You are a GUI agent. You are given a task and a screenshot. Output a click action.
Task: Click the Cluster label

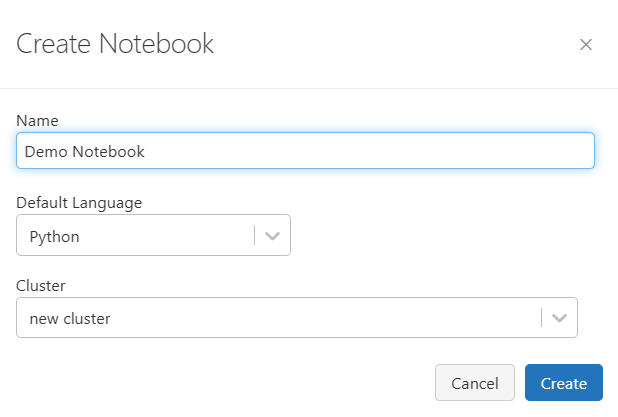(39, 285)
